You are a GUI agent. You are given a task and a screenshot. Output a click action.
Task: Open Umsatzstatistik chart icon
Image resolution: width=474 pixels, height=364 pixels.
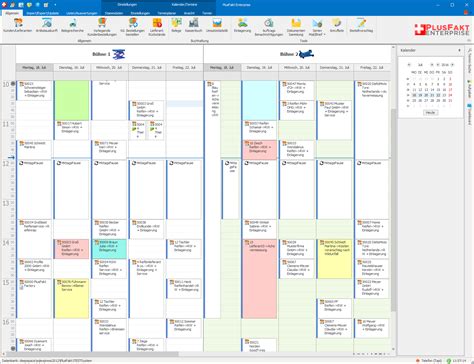coord(217,25)
